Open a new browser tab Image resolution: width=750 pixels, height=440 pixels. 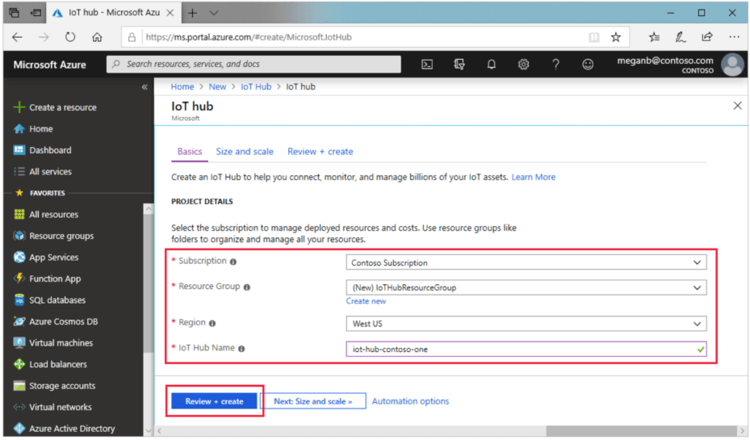192,13
